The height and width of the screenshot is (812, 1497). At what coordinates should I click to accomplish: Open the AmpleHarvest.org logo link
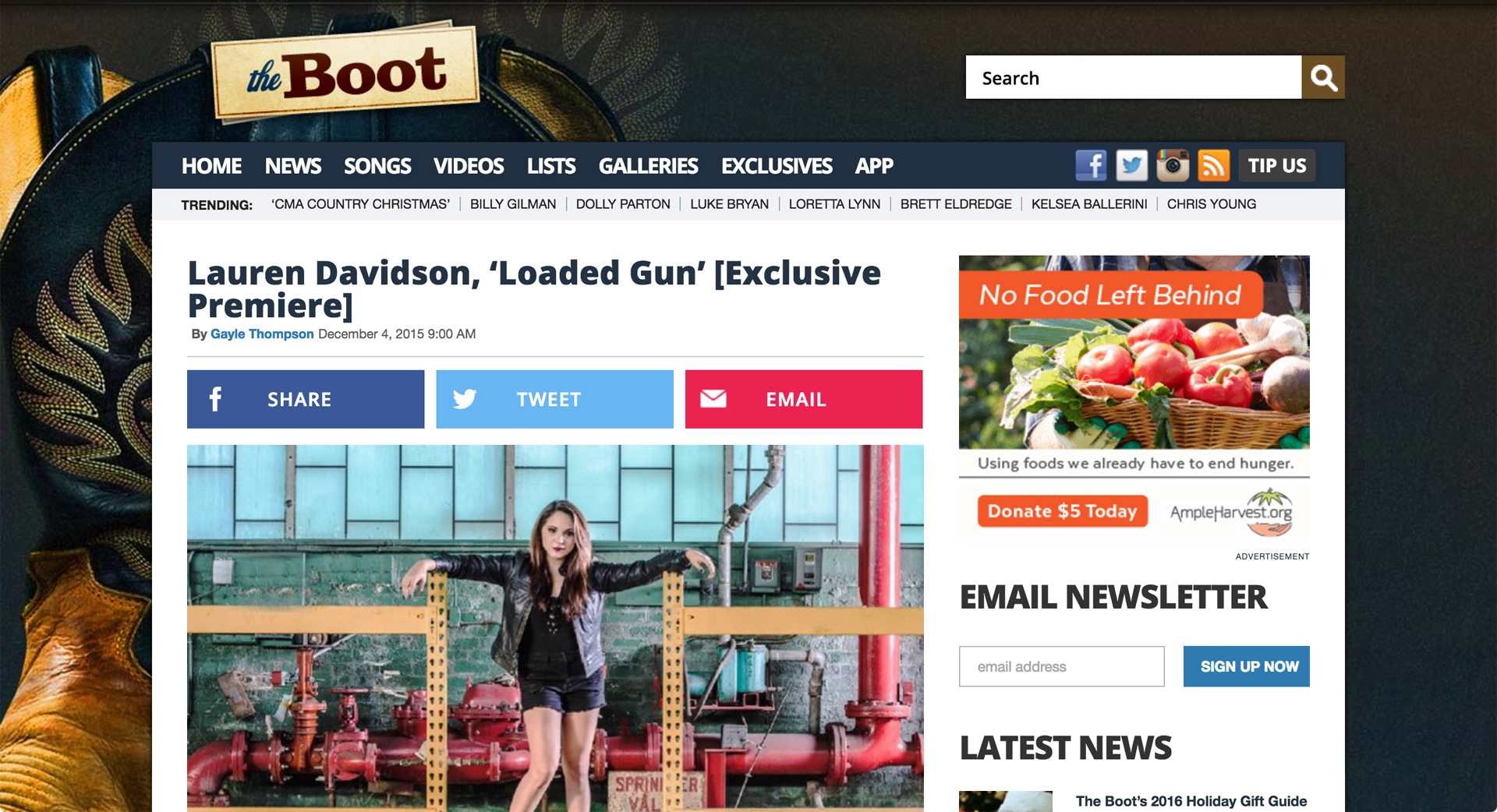[x=1232, y=512]
